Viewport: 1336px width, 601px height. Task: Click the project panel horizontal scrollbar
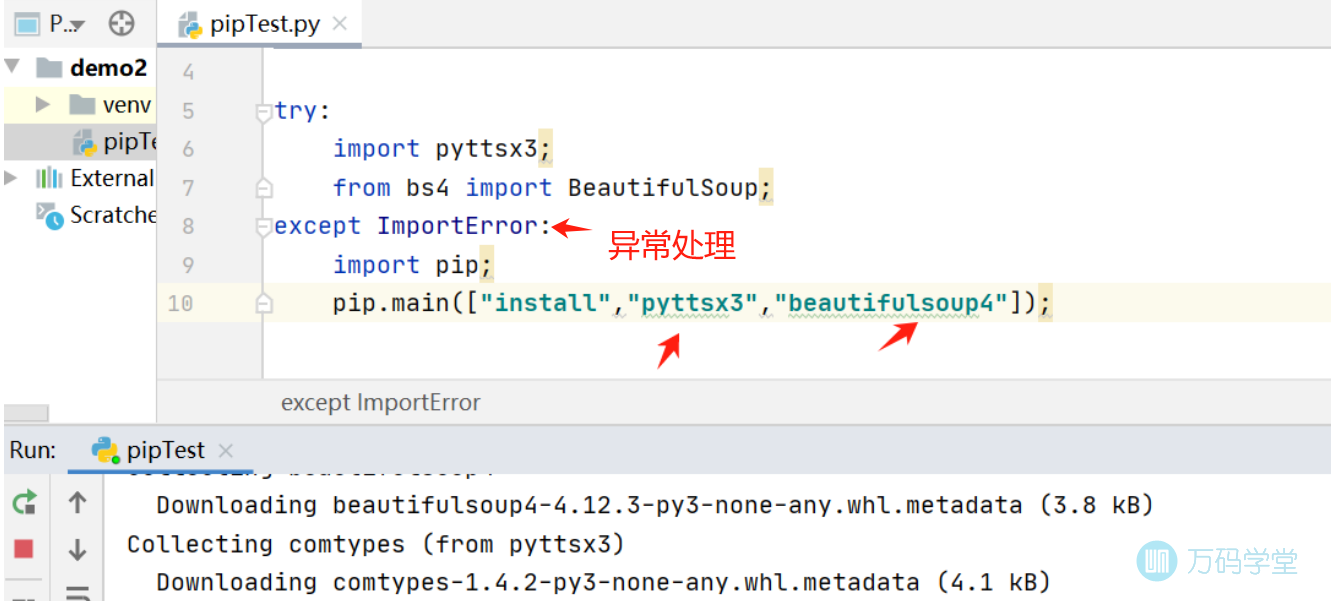(26, 412)
